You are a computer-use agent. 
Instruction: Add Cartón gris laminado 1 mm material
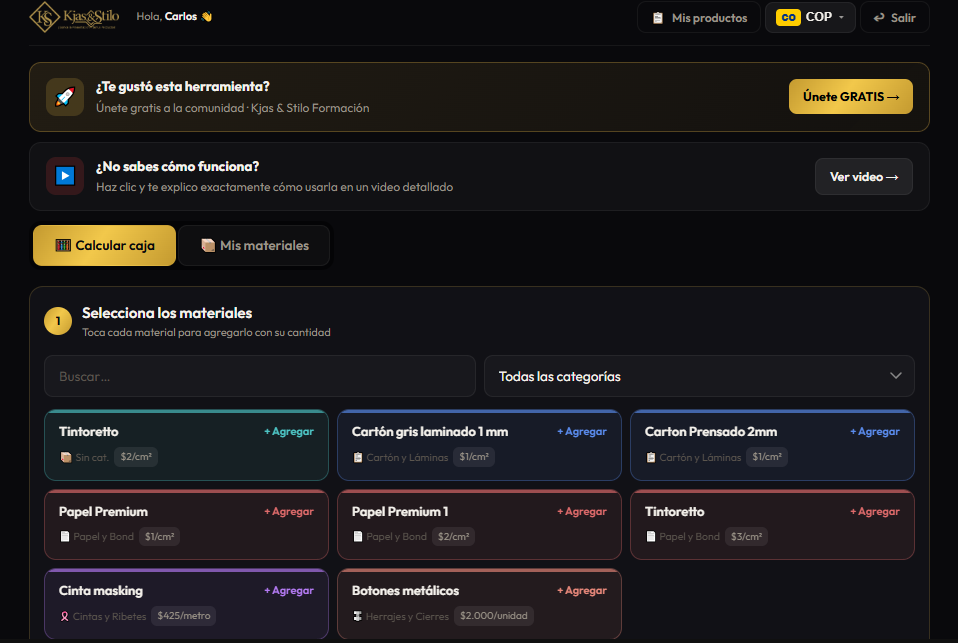(582, 432)
